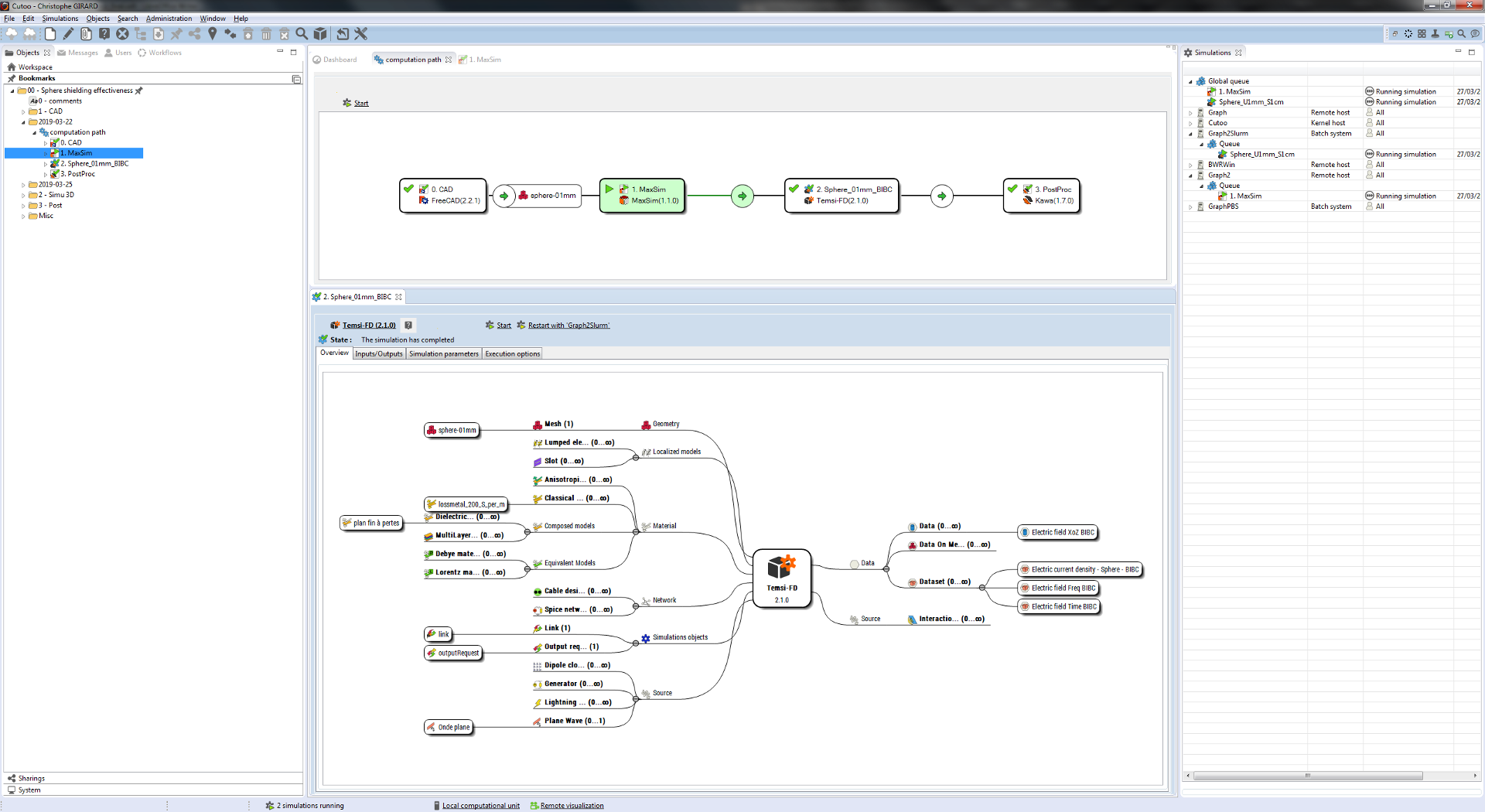Viewport: 1485px width, 812px height.
Task: Switch to the Messages tab
Action: pos(77,53)
